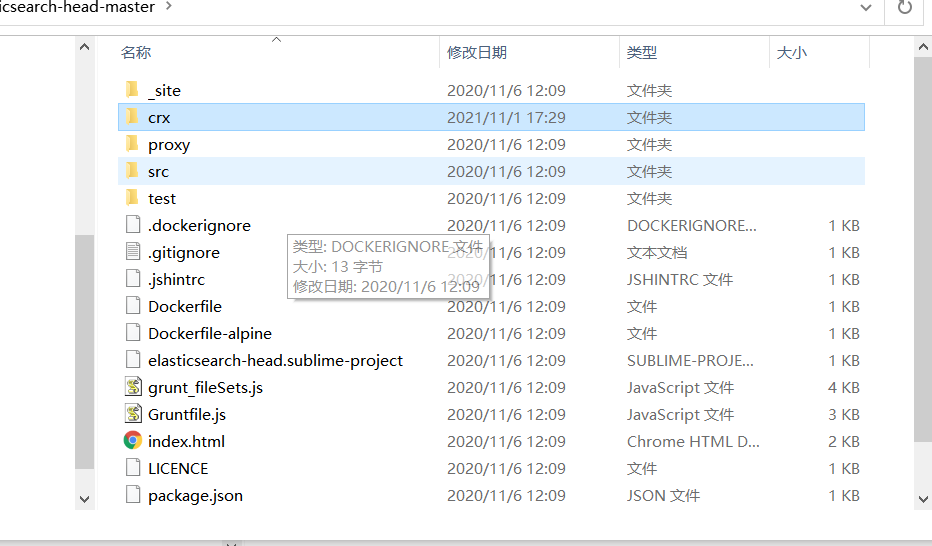The height and width of the screenshot is (546, 932).
Task: Select the .jshintrc file name
Action: point(177,279)
